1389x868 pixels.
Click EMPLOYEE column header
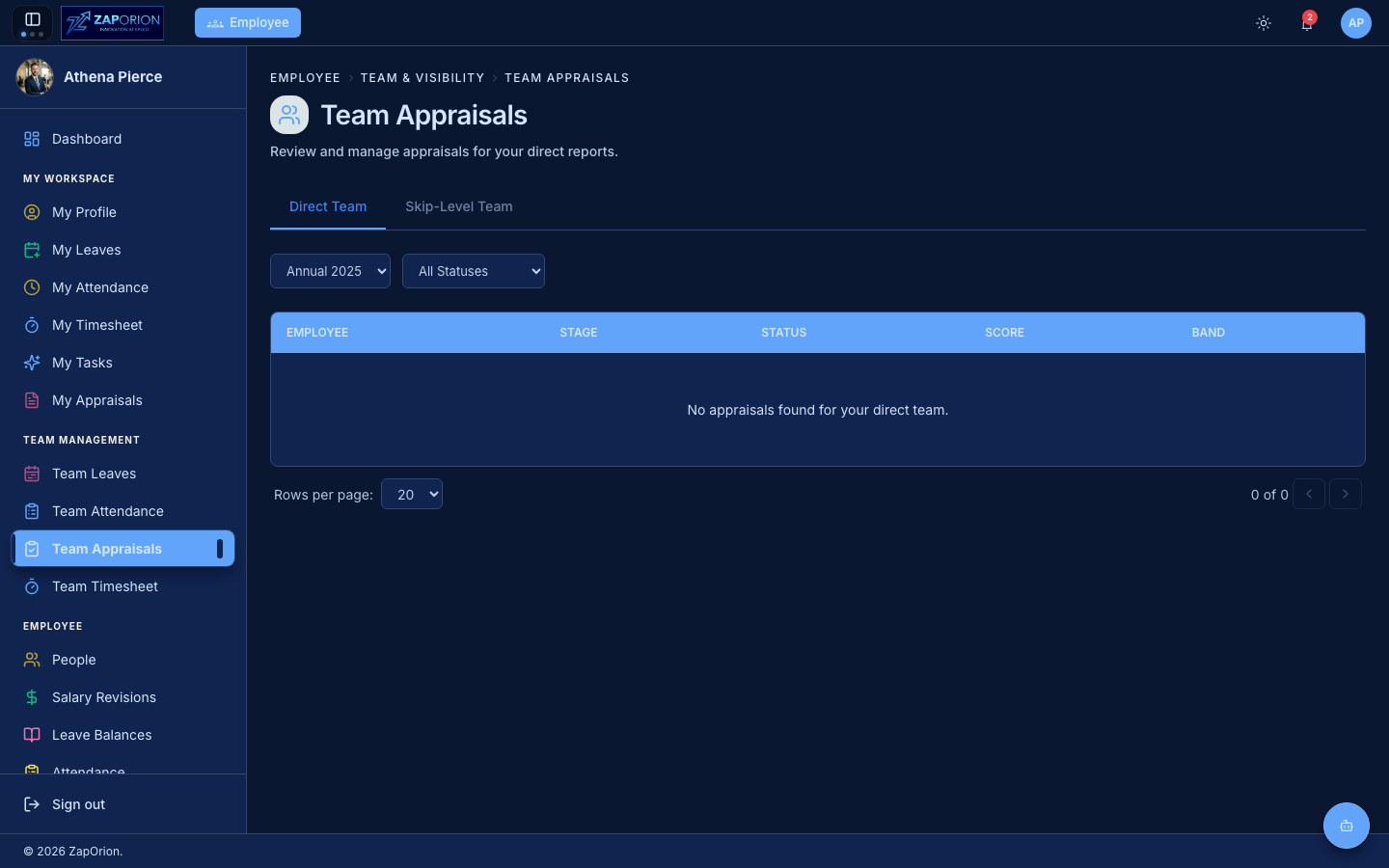point(317,333)
